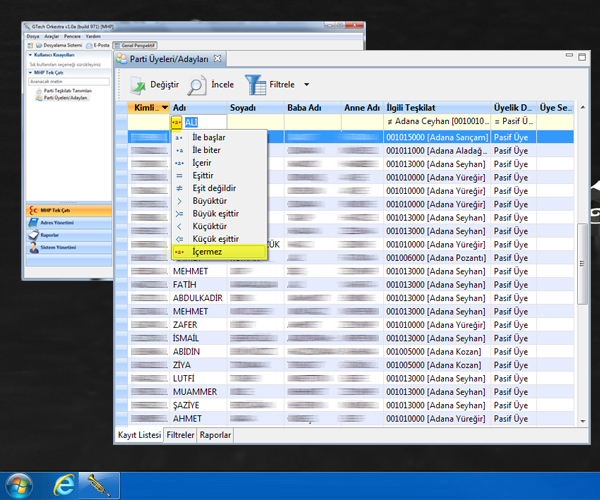Select the Parti Üyeleri/Adayları tab
Viewport: 600px width, 500px height.
pyautogui.click(x=169, y=59)
